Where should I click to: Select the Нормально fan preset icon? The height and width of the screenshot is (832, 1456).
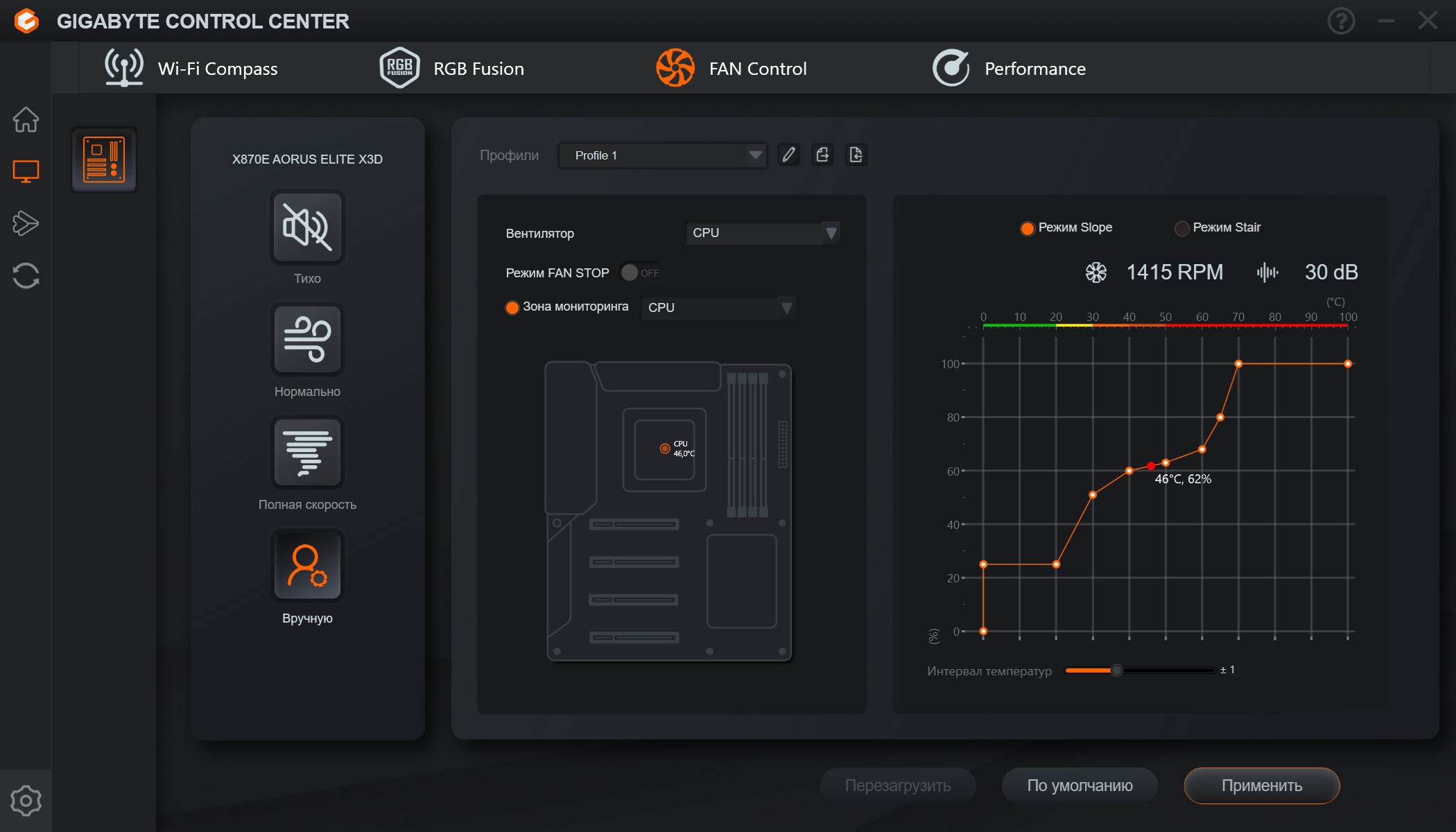[307, 340]
